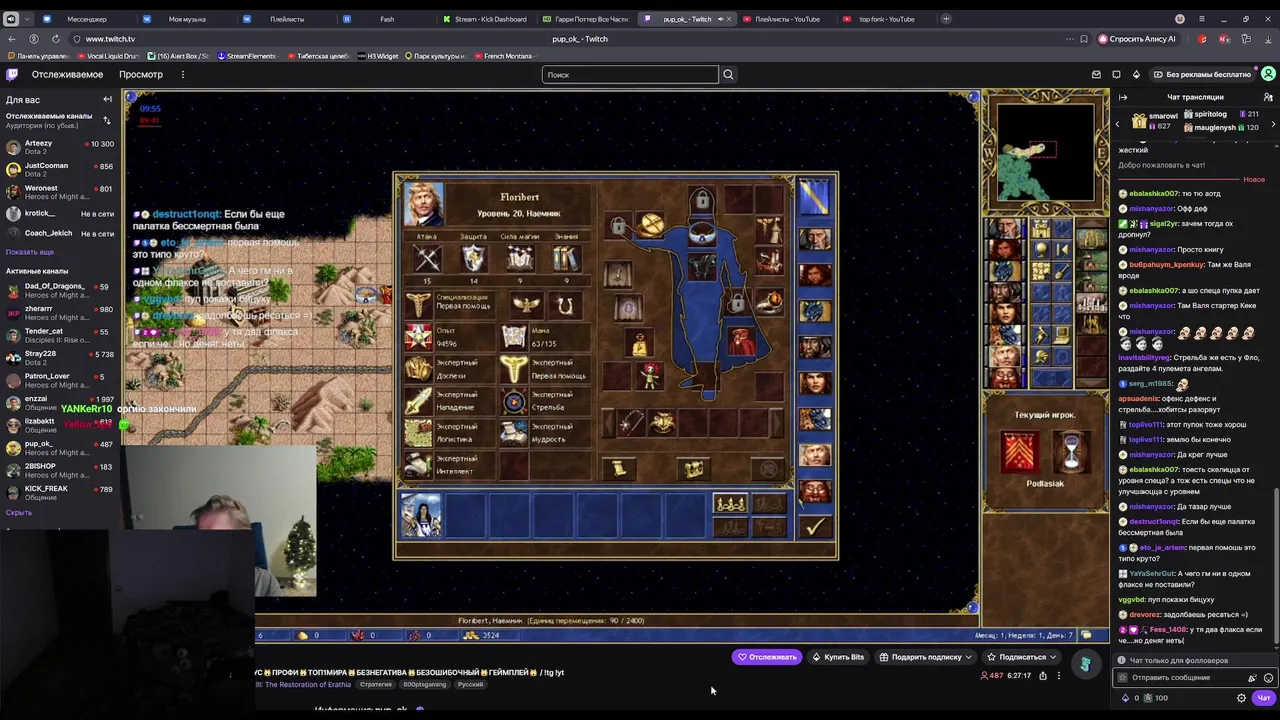Click Expert Logistics map skill icon
This screenshot has width=1280, height=720.
[x=418, y=433]
